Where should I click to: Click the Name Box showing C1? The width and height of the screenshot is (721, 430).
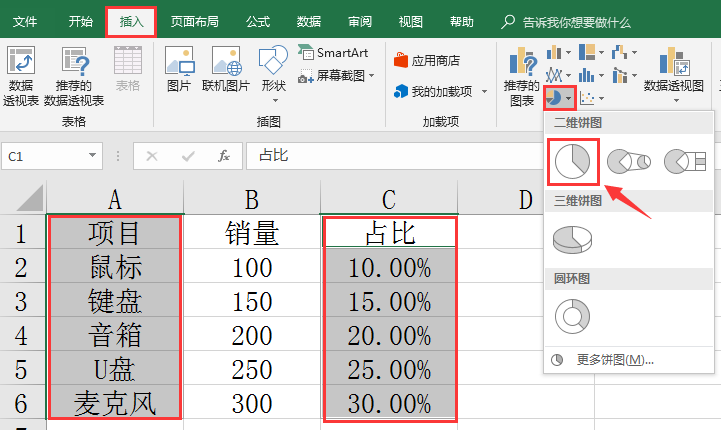pyautogui.click(x=52, y=156)
